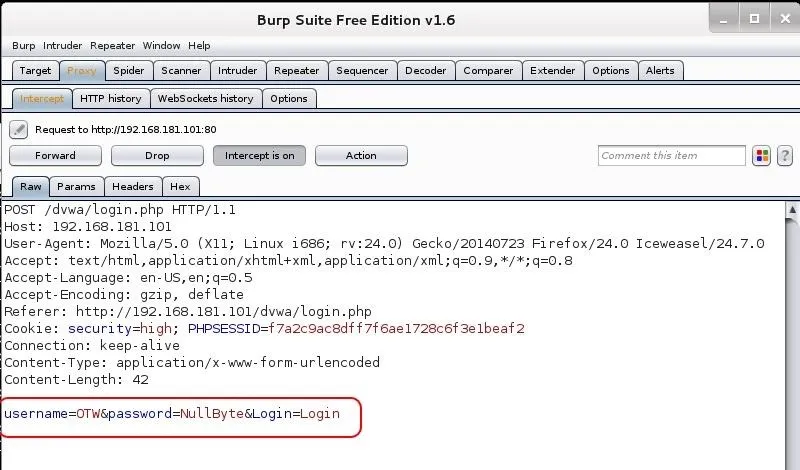Open the Repeater menu in the menu bar
The image size is (800, 470).
coord(112,46)
